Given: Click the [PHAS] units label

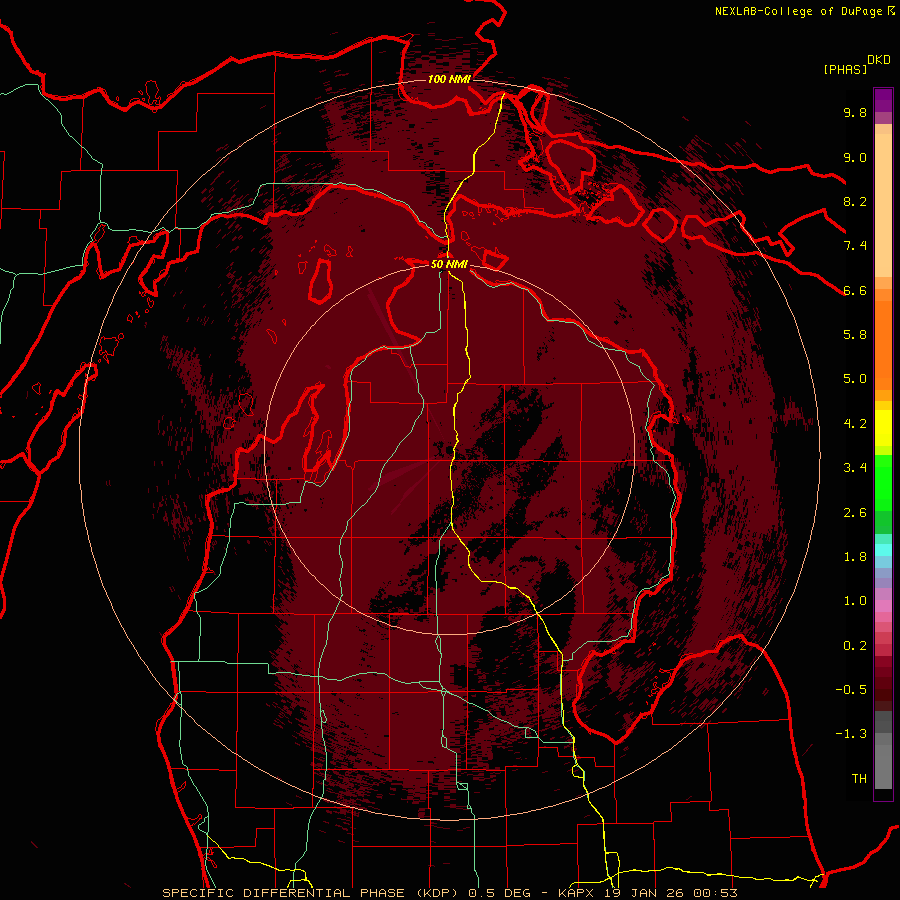Looking at the screenshot, I should 845,69.
